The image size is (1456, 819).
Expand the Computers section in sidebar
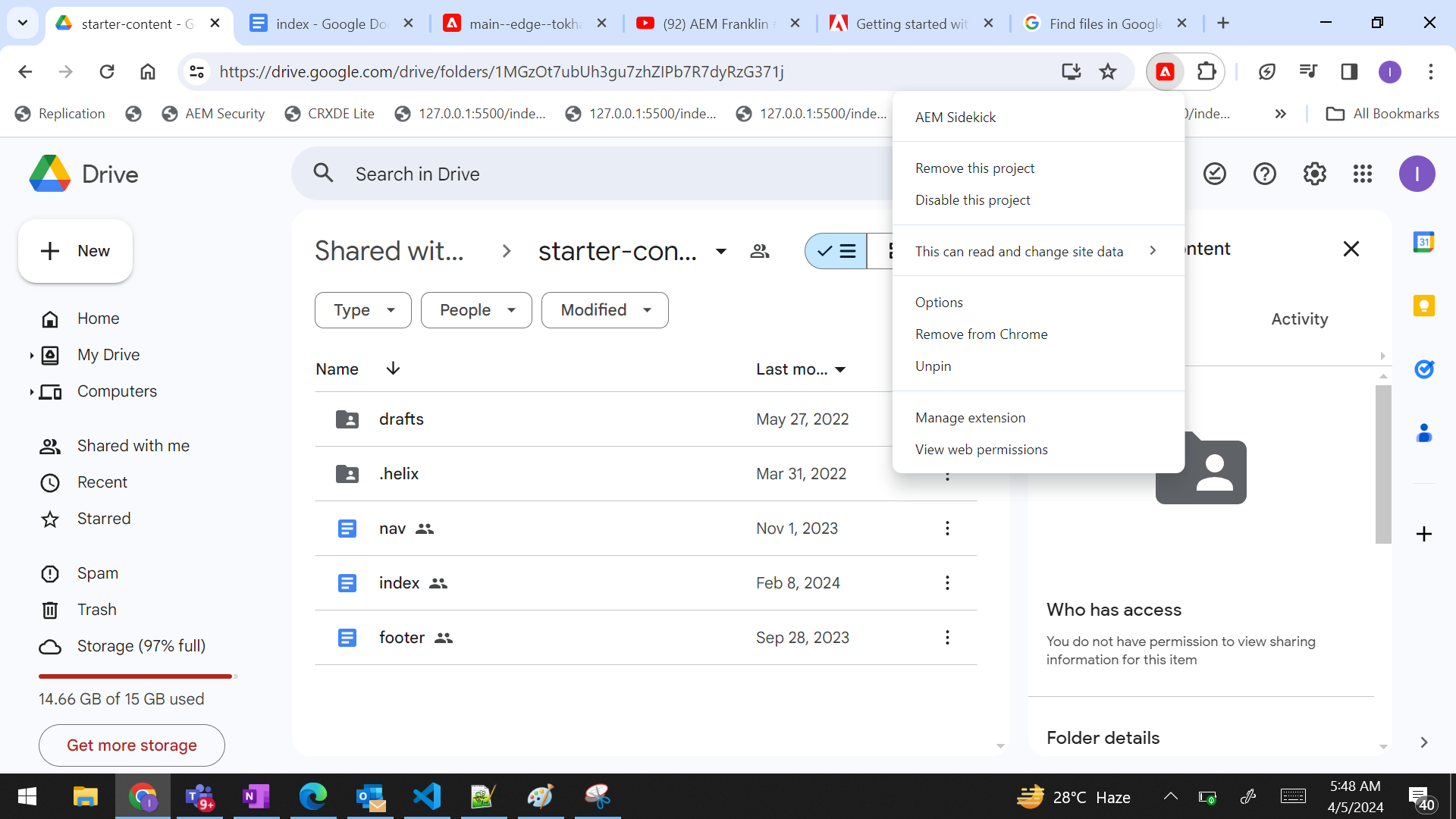click(31, 391)
